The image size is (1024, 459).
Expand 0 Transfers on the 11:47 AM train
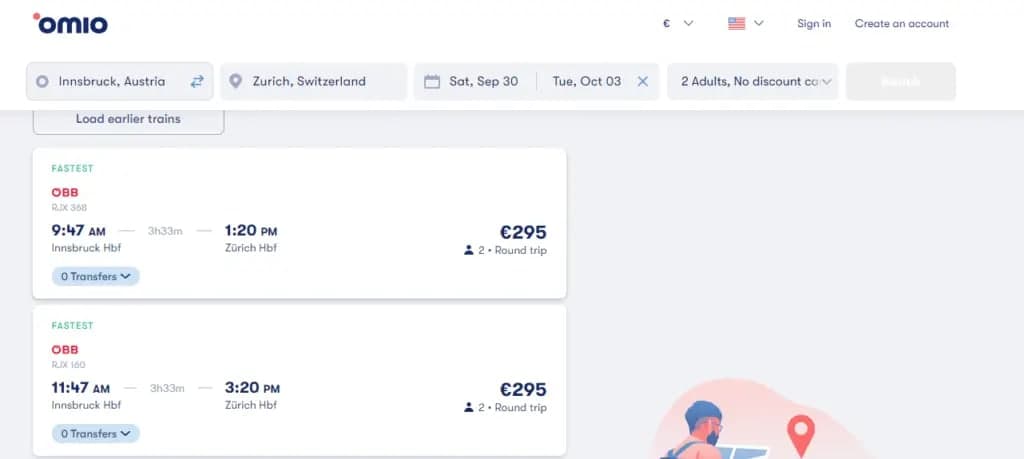[x=96, y=433]
